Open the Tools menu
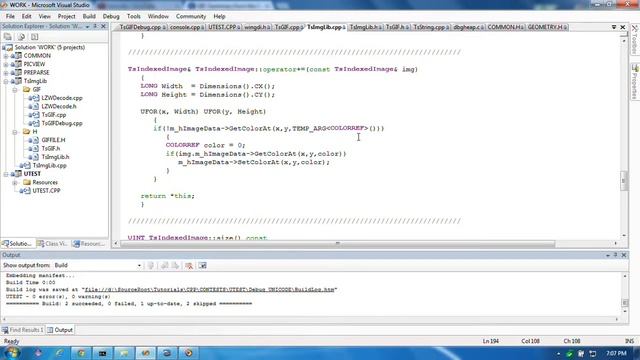Image resolution: width=640 pixels, height=360 pixels. (133, 16)
